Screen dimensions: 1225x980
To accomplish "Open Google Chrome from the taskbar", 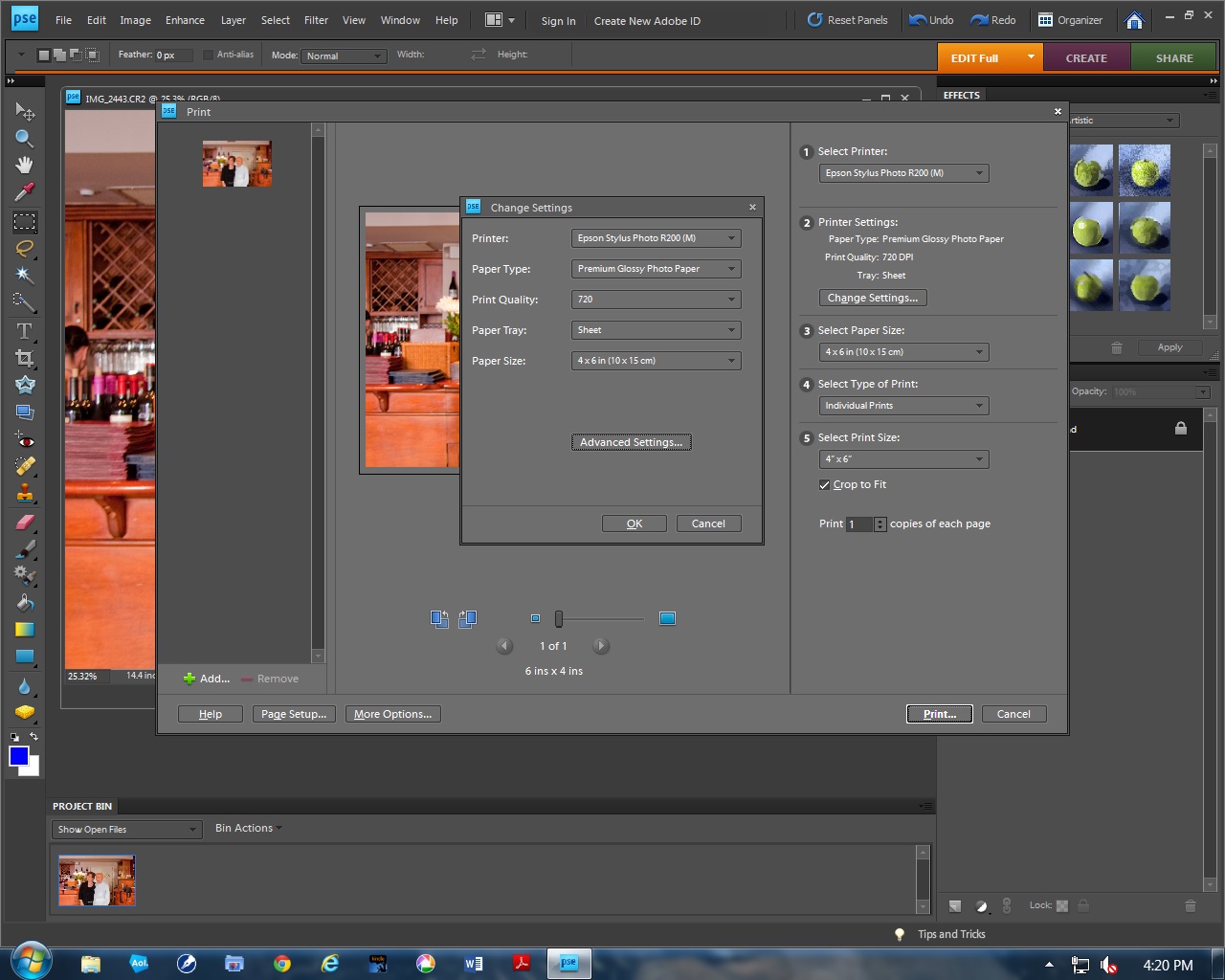I will [x=282, y=964].
